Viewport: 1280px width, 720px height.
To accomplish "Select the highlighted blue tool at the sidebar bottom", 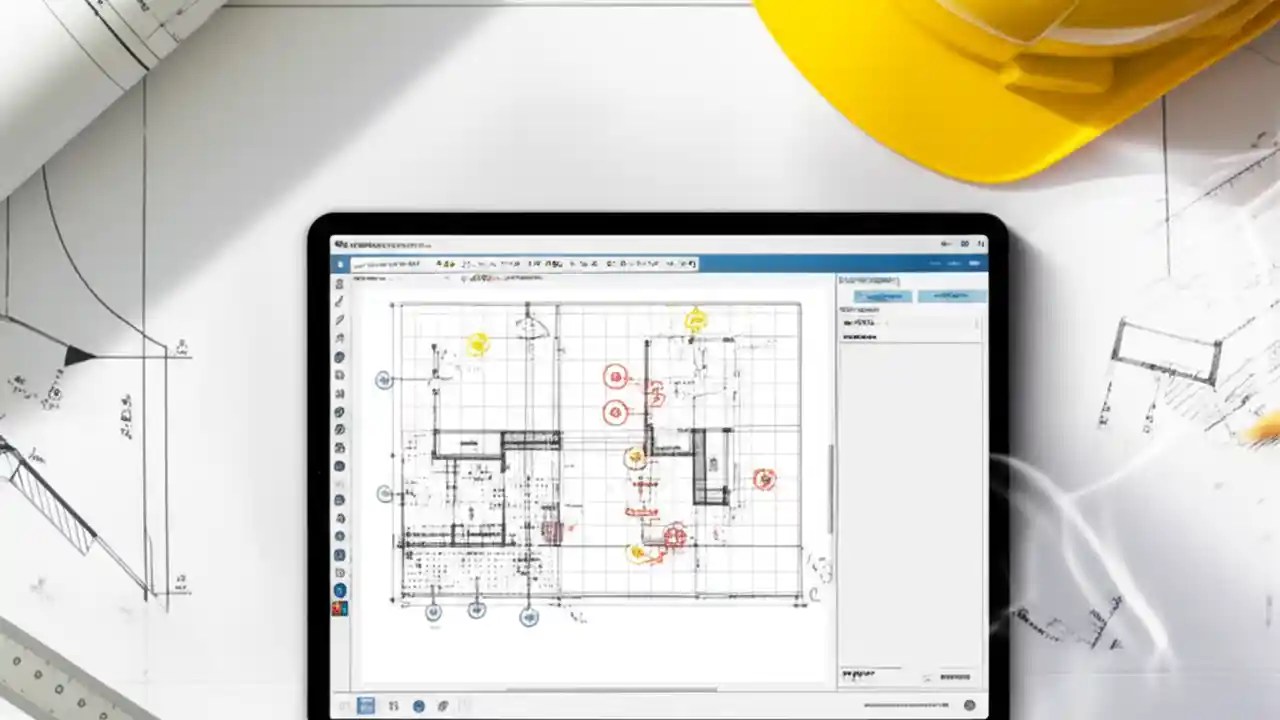I will pyautogui.click(x=340, y=590).
